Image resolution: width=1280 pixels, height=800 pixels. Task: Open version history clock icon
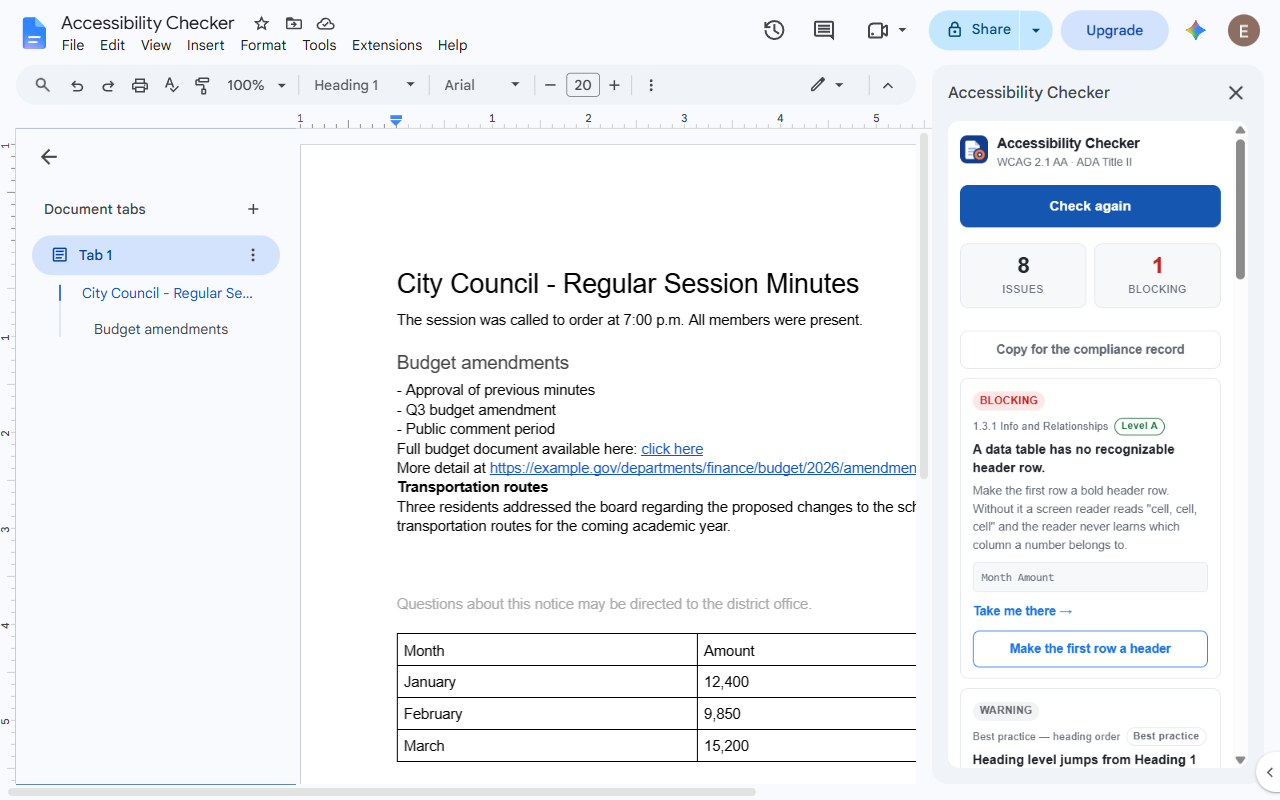[774, 30]
